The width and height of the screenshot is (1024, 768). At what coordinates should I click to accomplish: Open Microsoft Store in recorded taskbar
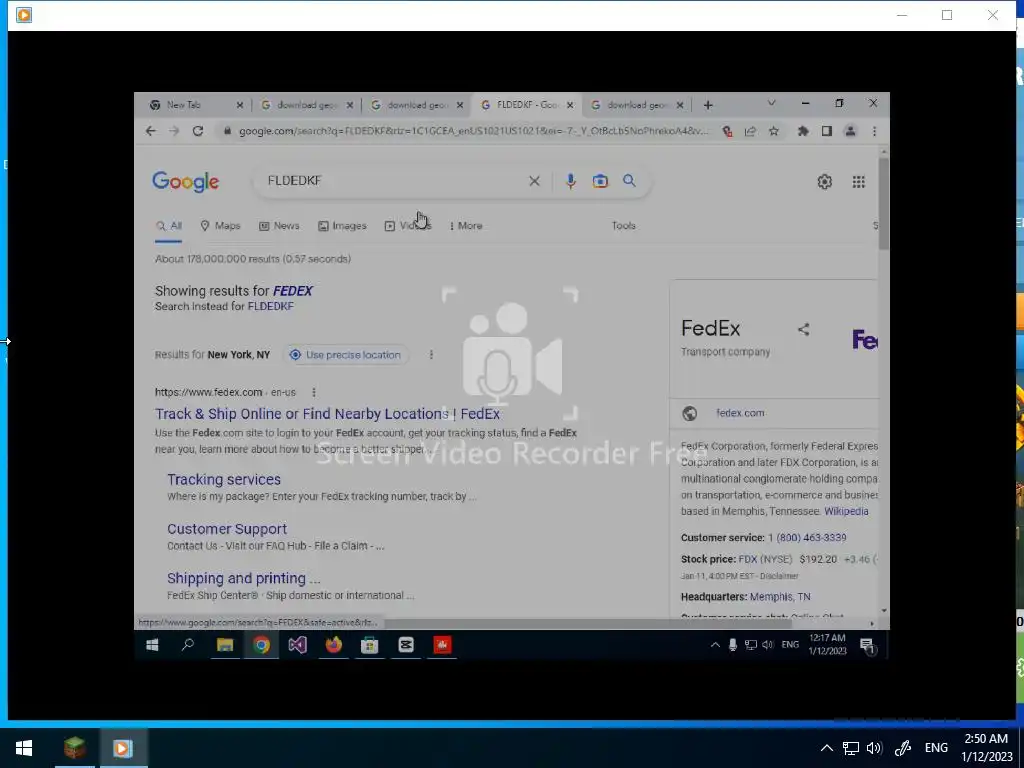tap(370, 645)
